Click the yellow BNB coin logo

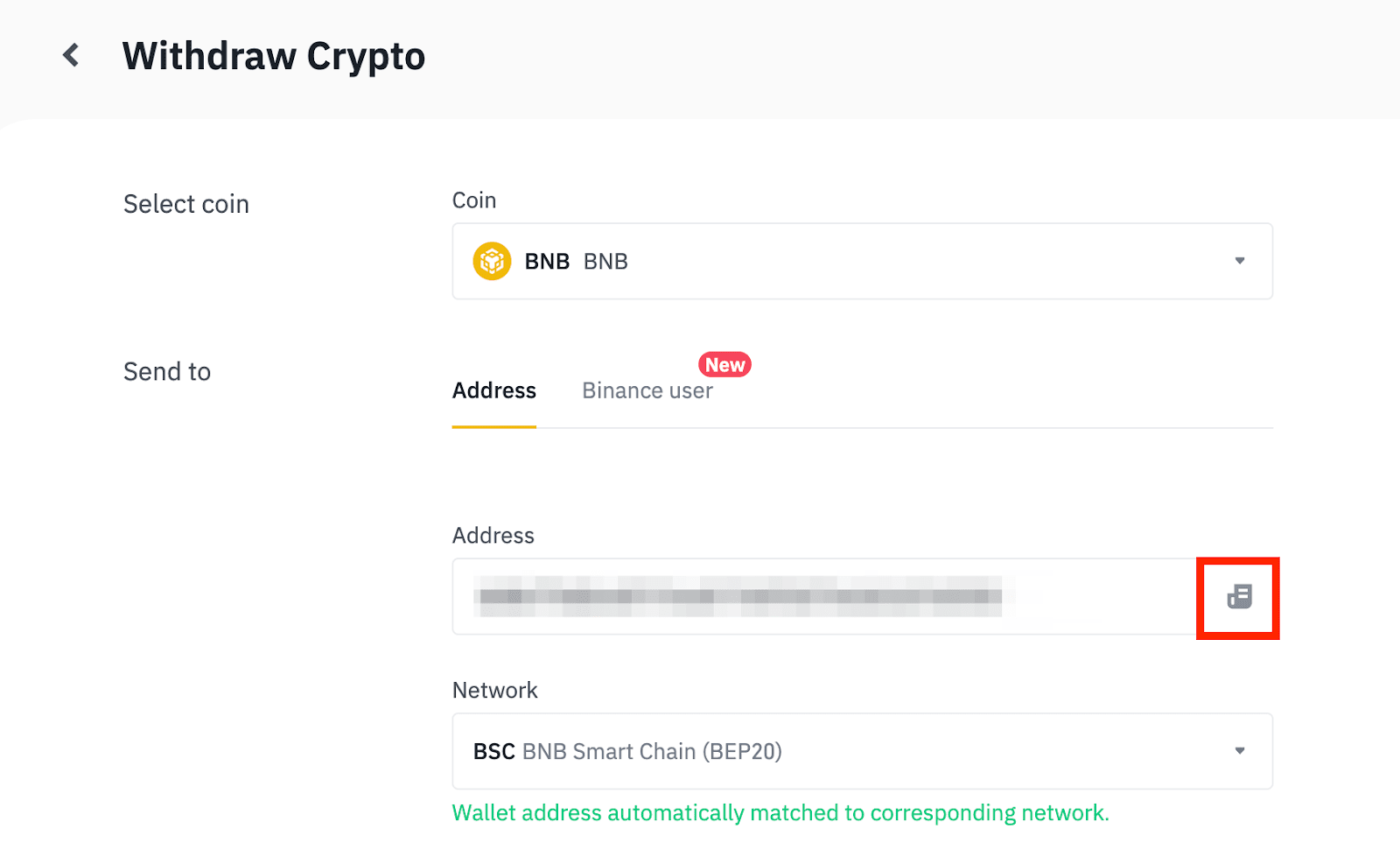pyautogui.click(x=492, y=261)
